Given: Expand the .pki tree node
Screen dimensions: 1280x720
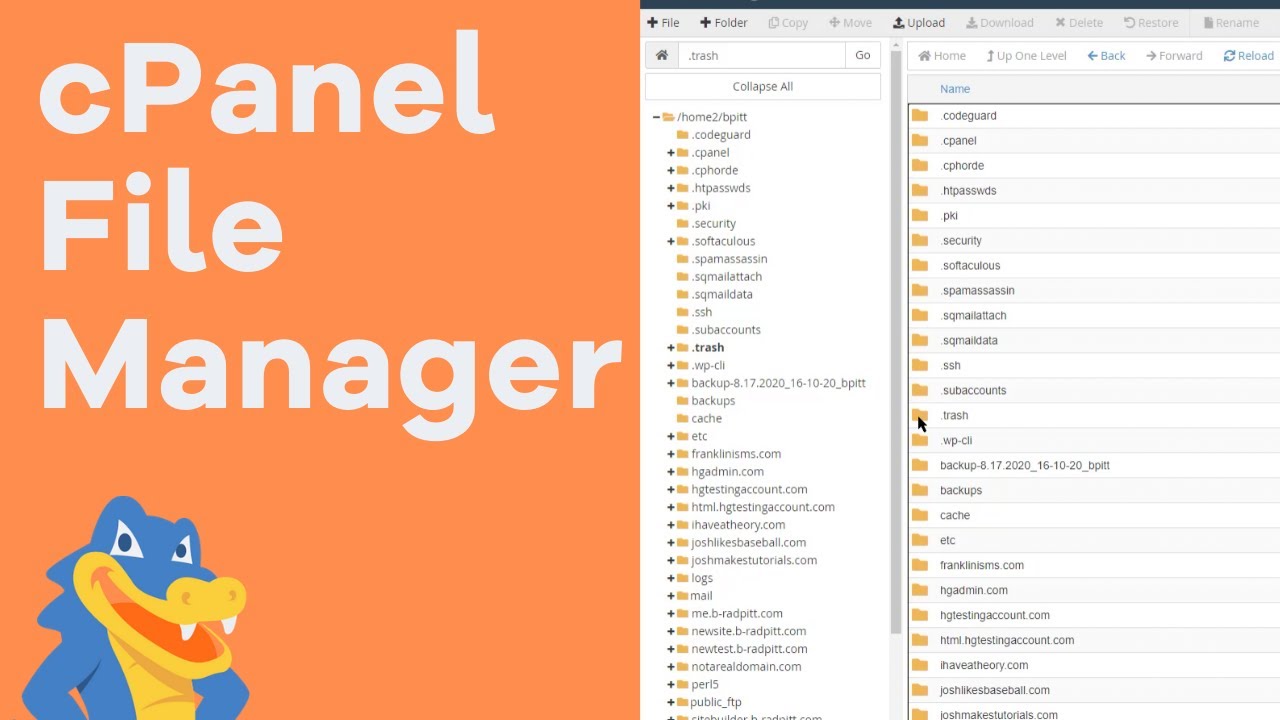Looking at the screenshot, I should coord(671,206).
